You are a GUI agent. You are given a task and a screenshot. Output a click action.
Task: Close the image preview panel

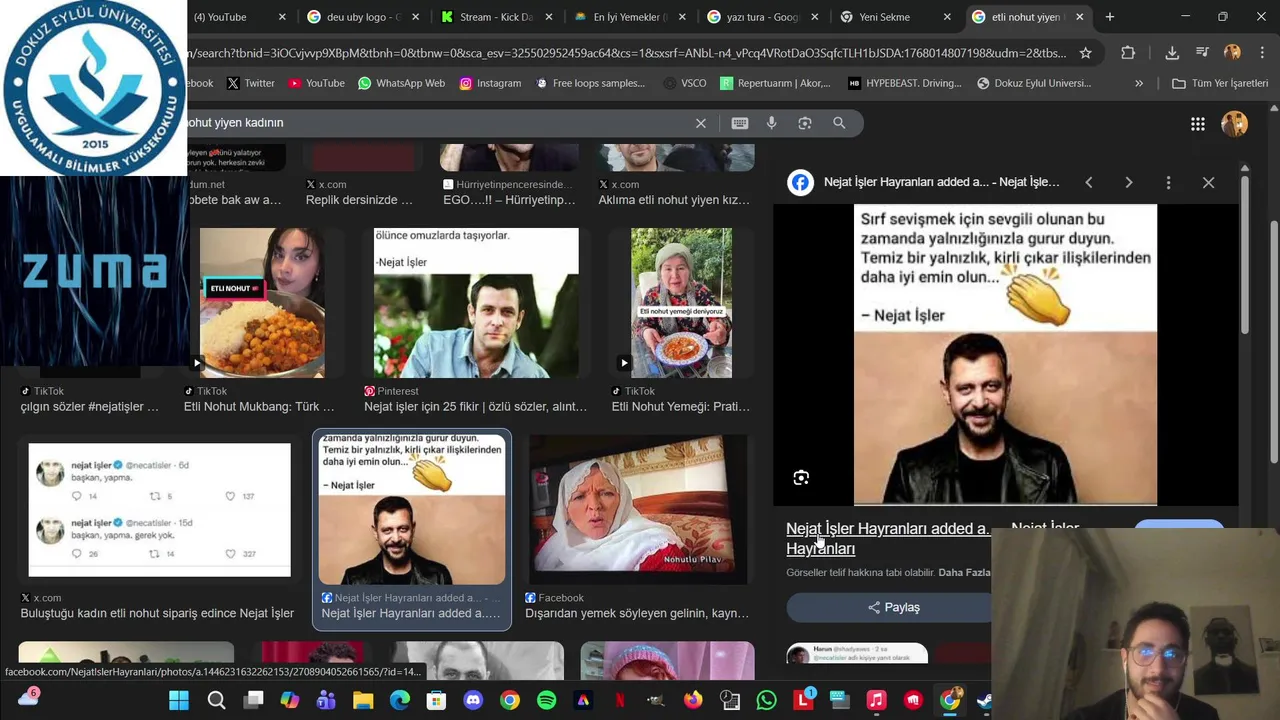(x=1208, y=182)
